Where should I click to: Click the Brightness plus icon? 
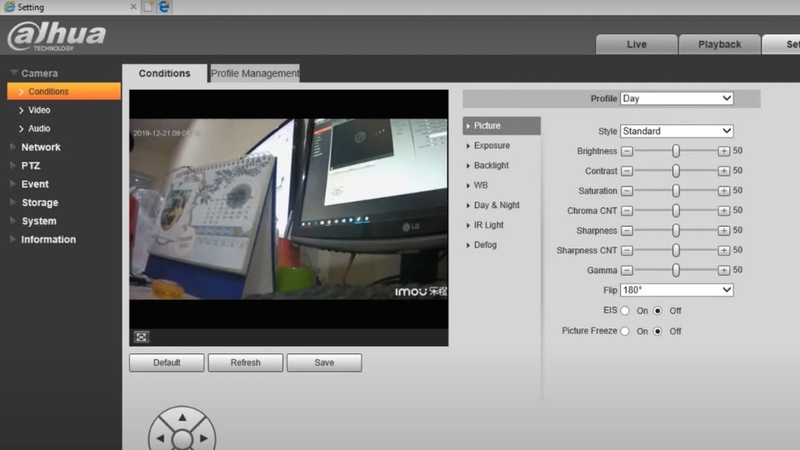point(723,151)
